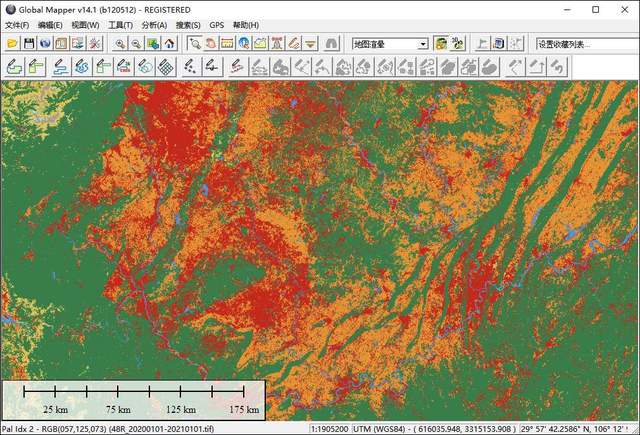Expand the 设置收藏列表 favorites combo box

(584, 44)
